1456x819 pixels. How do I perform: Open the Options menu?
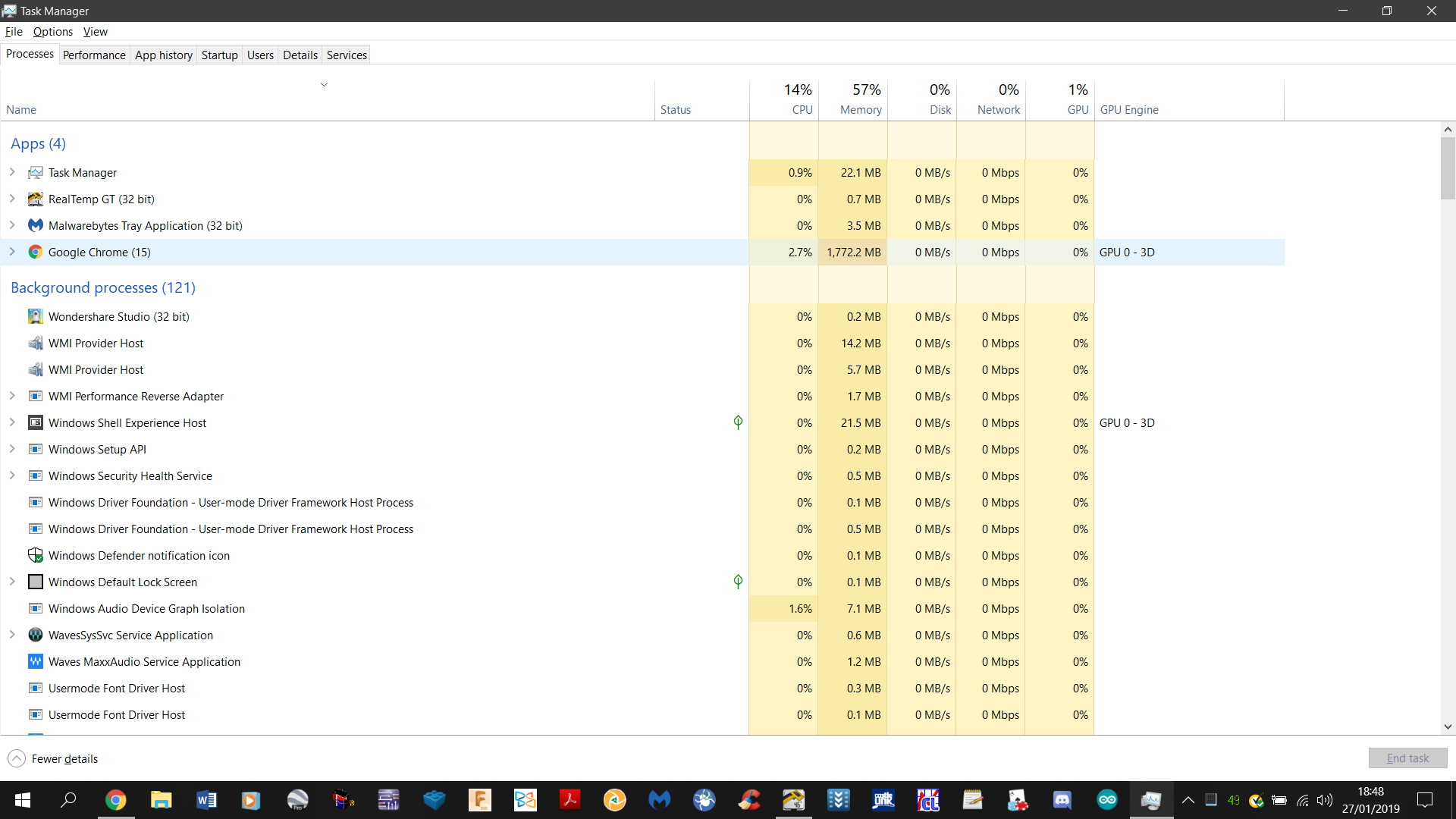point(52,32)
